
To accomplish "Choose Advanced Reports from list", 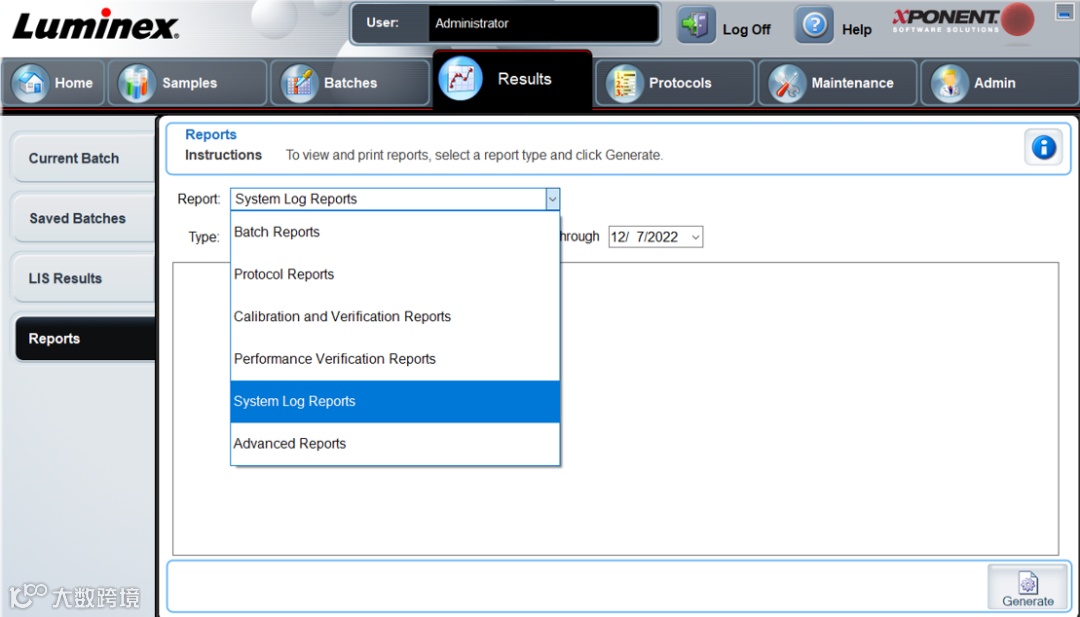I will pyautogui.click(x=395, y=443).
